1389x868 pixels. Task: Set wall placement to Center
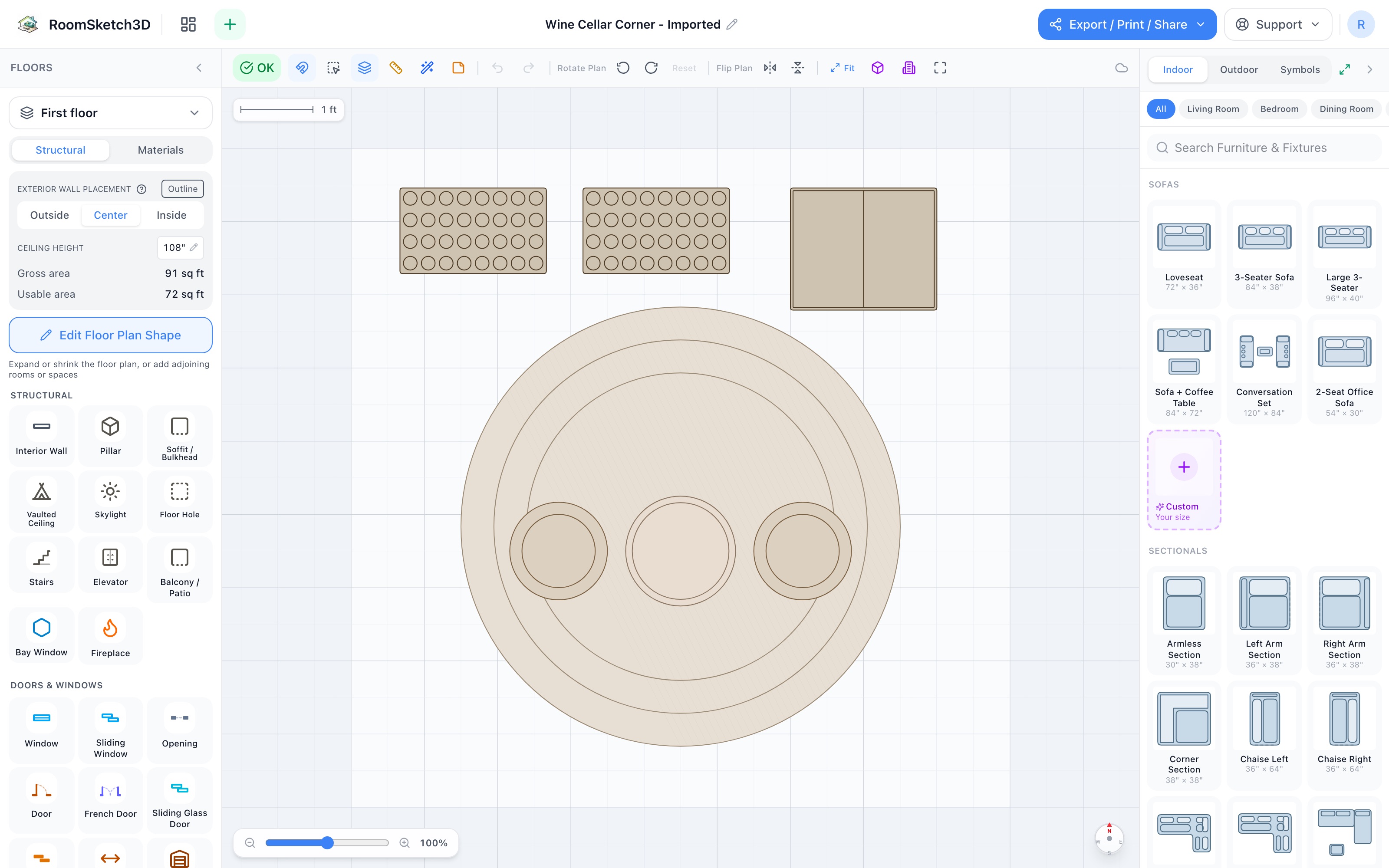coord(110,215)
